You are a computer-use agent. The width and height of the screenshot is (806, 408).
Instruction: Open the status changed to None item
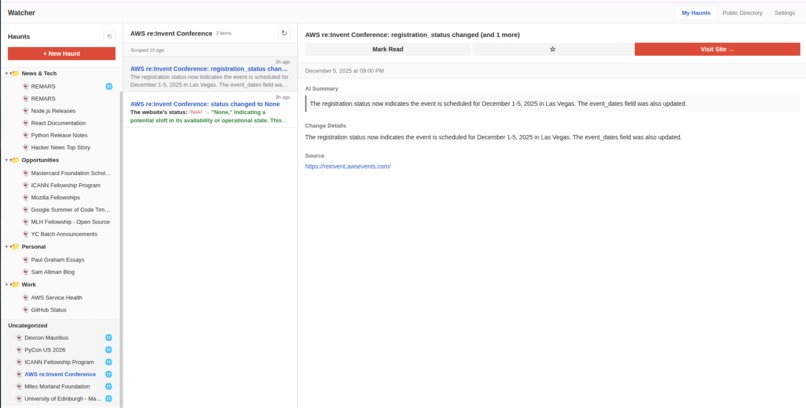tap(210, 110)
